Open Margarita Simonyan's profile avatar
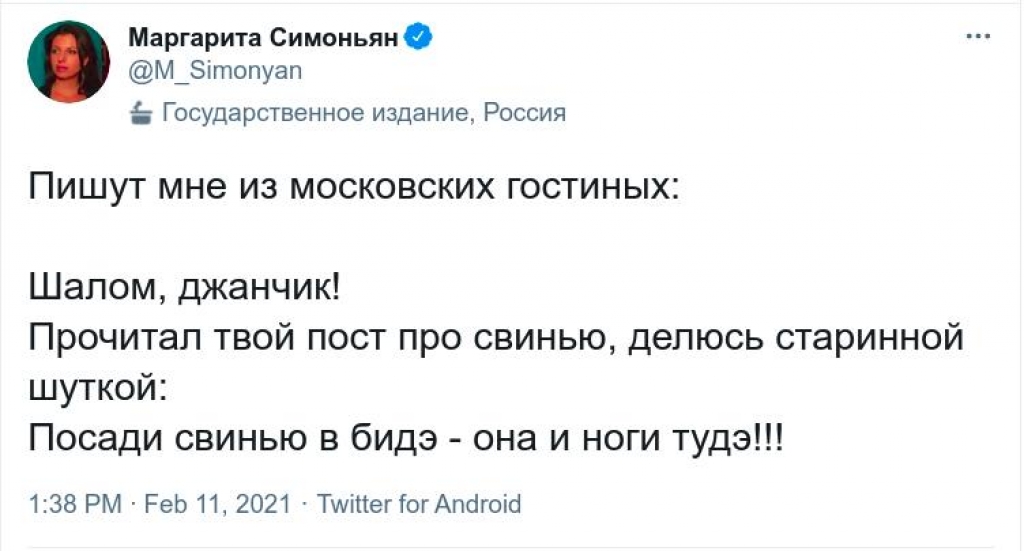This screenshot has width=1024, height=551. click(69, 63)
